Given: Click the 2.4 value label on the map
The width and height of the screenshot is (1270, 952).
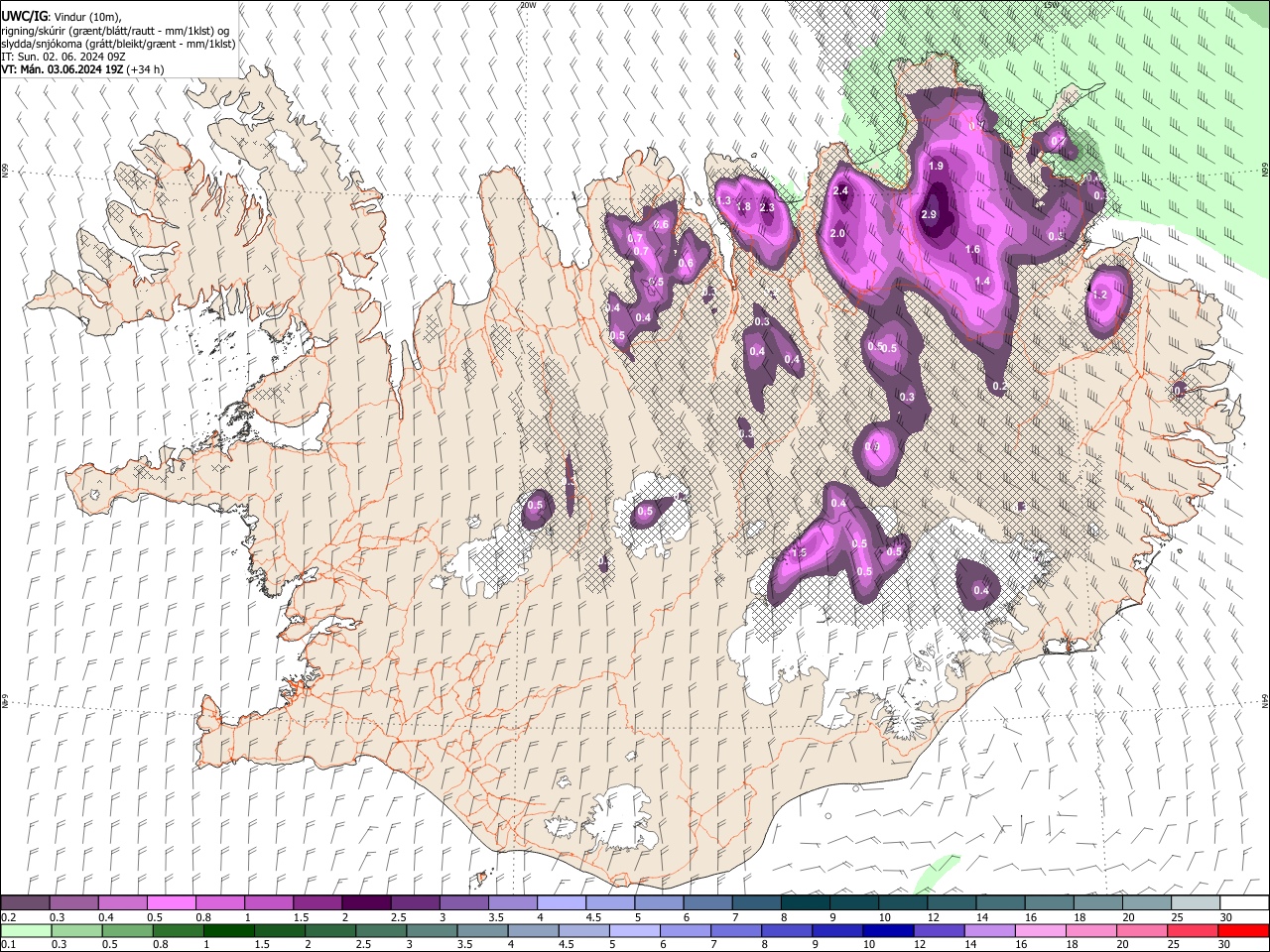Looking at the screenshot, I should [841, 190].
